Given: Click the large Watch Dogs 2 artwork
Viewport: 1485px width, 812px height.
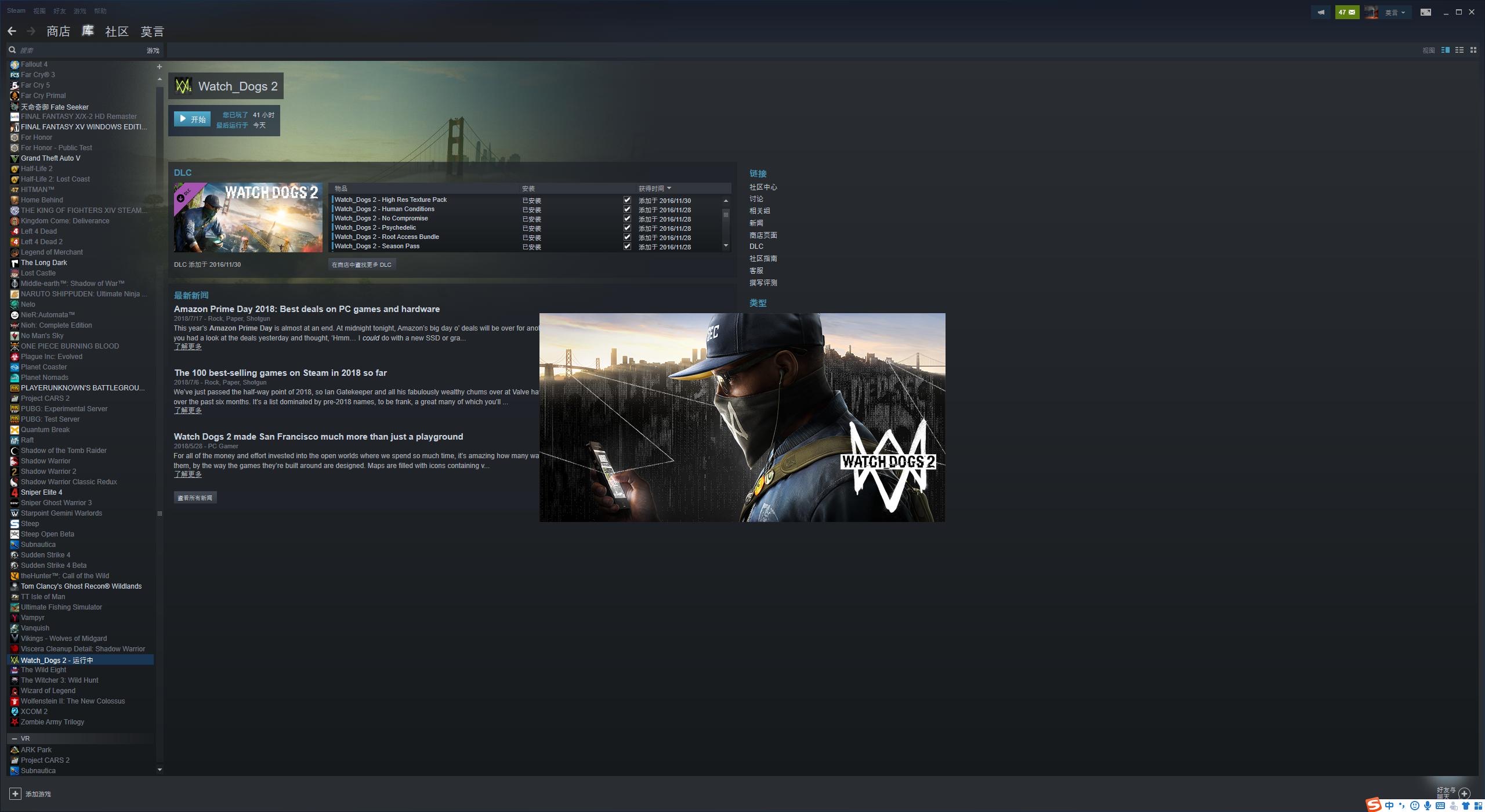Looking at the screenshot, I should coord(742,418).
